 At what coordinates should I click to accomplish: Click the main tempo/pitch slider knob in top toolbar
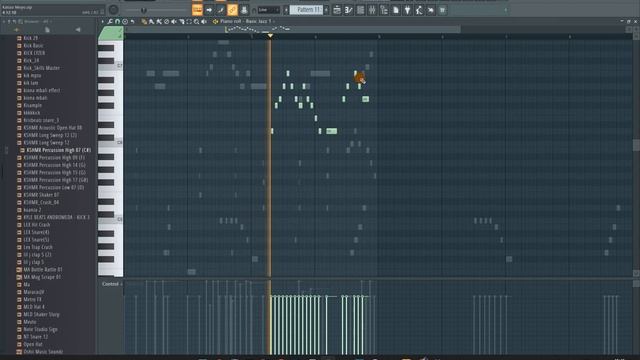tap(143, 10)
